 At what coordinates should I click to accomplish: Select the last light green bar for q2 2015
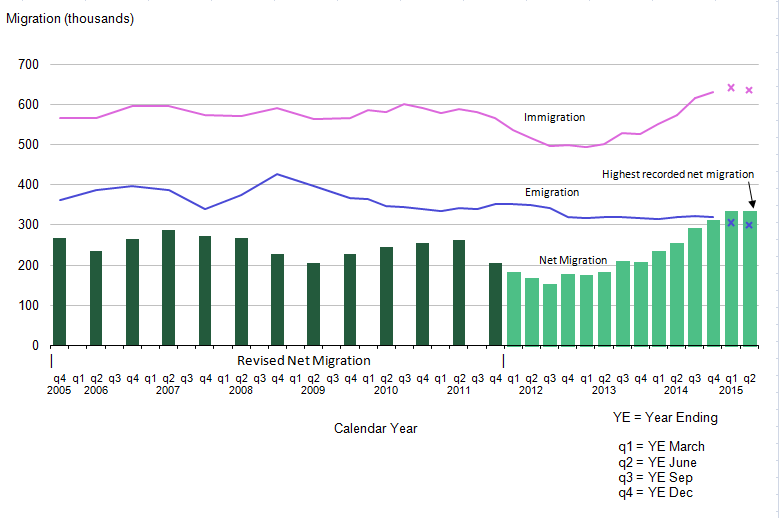[750, 278]
